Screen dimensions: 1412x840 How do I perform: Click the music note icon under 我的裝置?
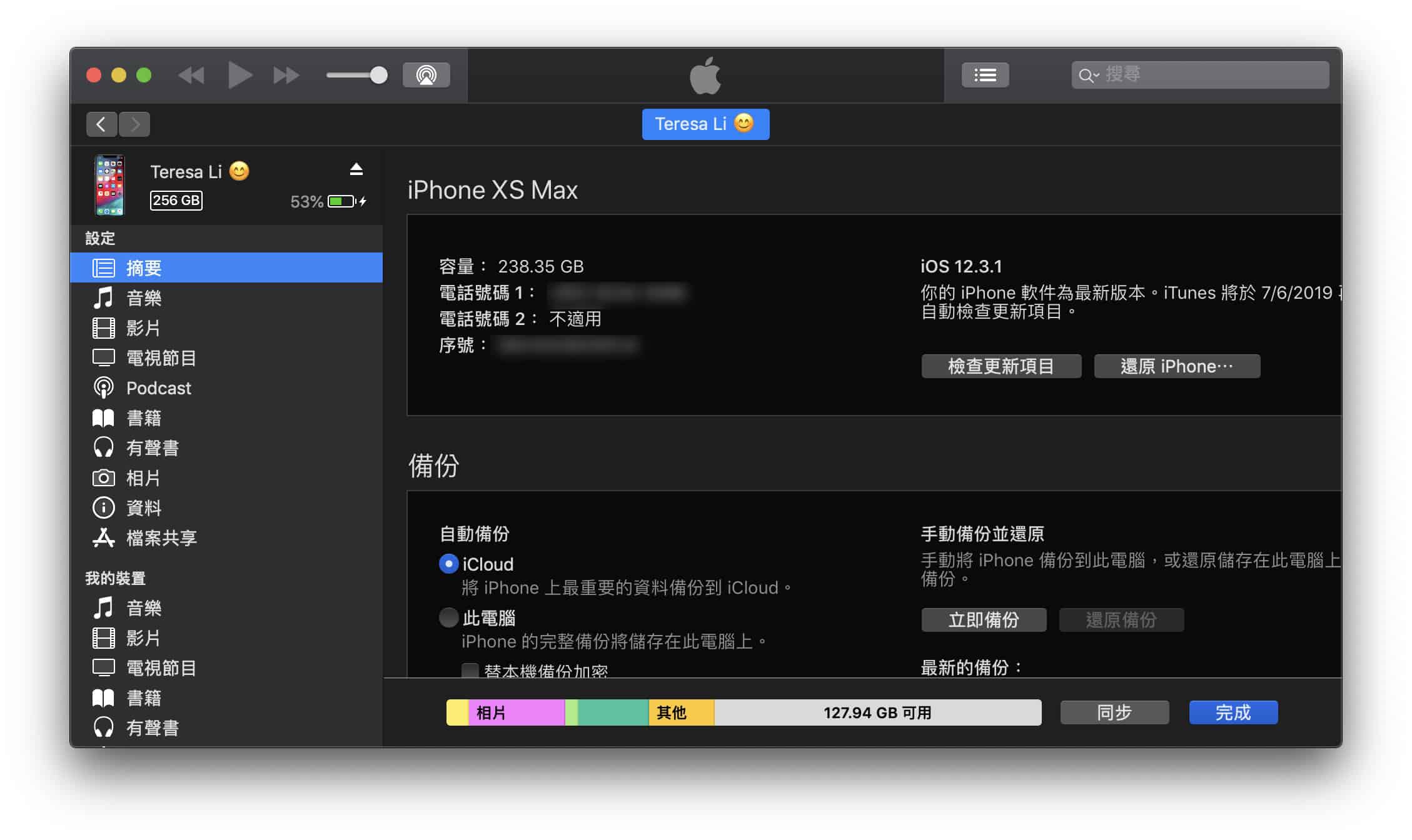pyautogui.click(x=104, y=607)
